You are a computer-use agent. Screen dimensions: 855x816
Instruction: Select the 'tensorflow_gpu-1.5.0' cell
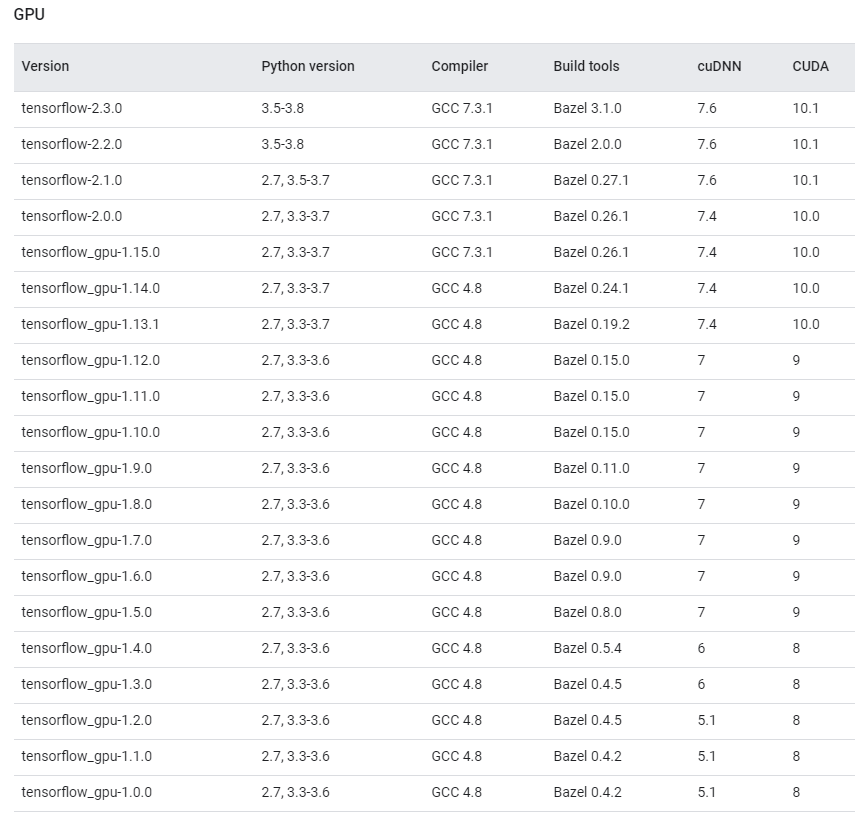click(x=87, y=613)
